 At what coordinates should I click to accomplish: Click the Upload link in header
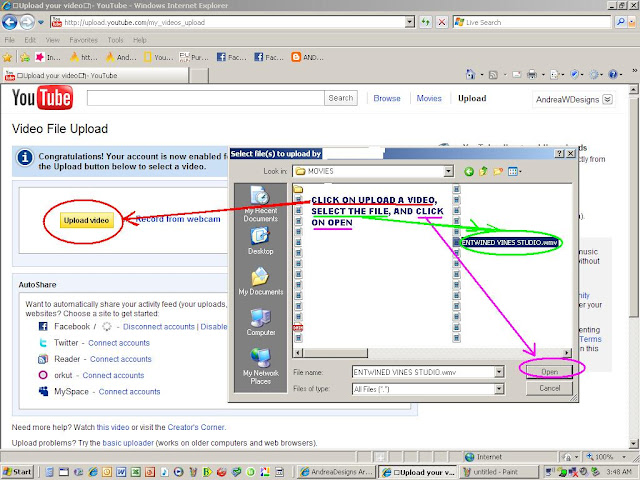coord(472,98)
